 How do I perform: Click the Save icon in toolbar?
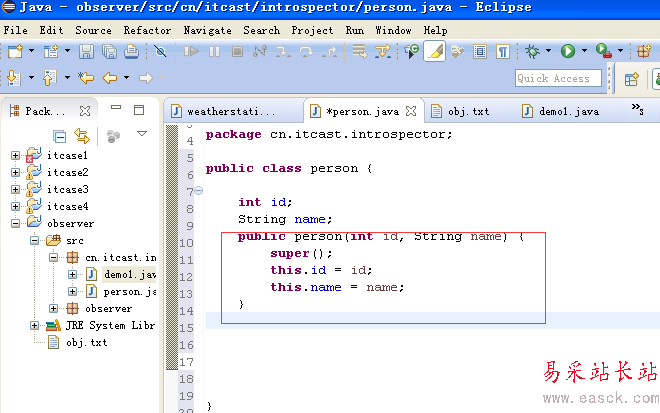click(86, 51)
